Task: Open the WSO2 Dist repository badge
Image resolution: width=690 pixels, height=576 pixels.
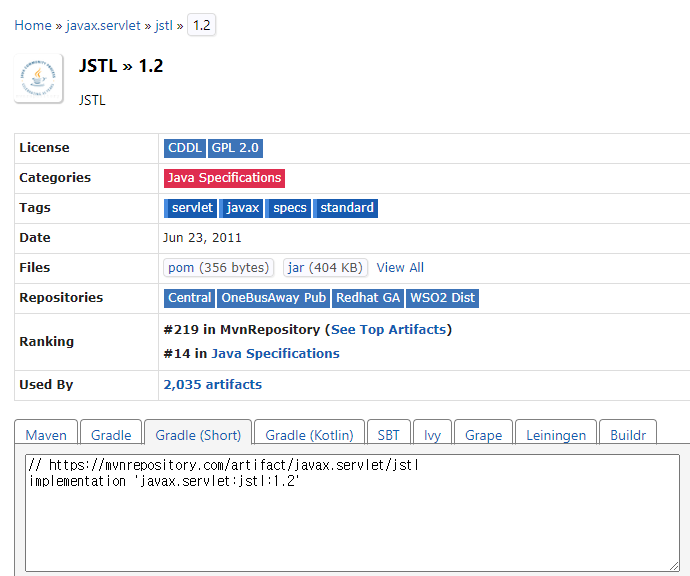Action: pyautogui.click(x=442, y=298)
